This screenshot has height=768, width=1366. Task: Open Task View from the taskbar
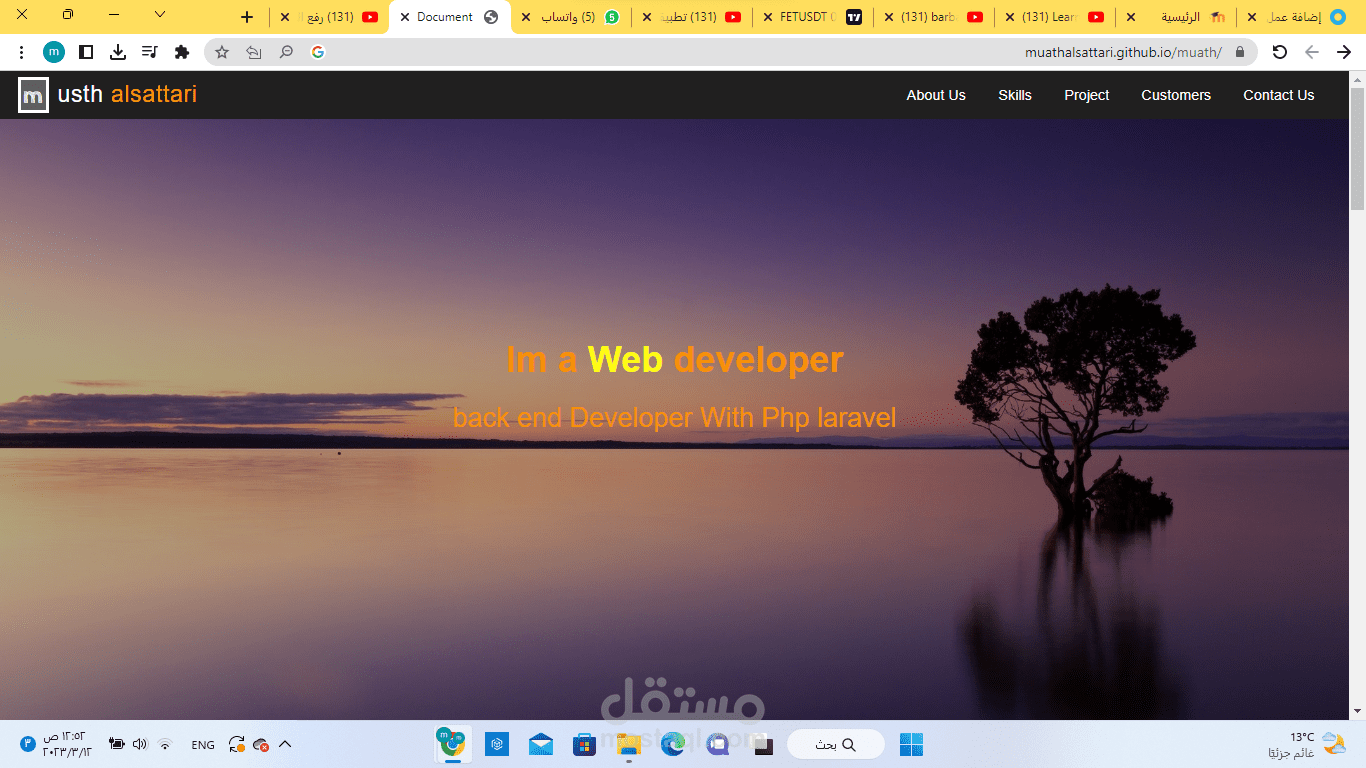pos(761,744)
